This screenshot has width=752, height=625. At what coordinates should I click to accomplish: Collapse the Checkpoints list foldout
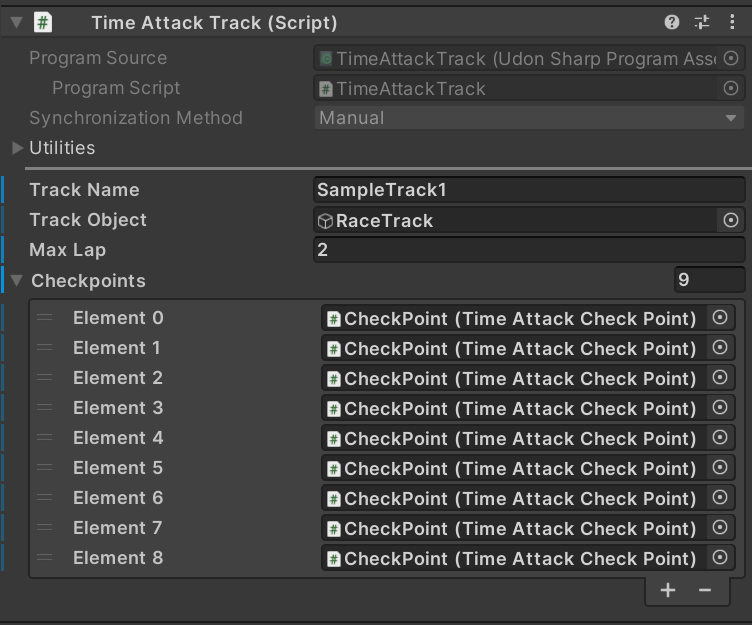[17, 281]
